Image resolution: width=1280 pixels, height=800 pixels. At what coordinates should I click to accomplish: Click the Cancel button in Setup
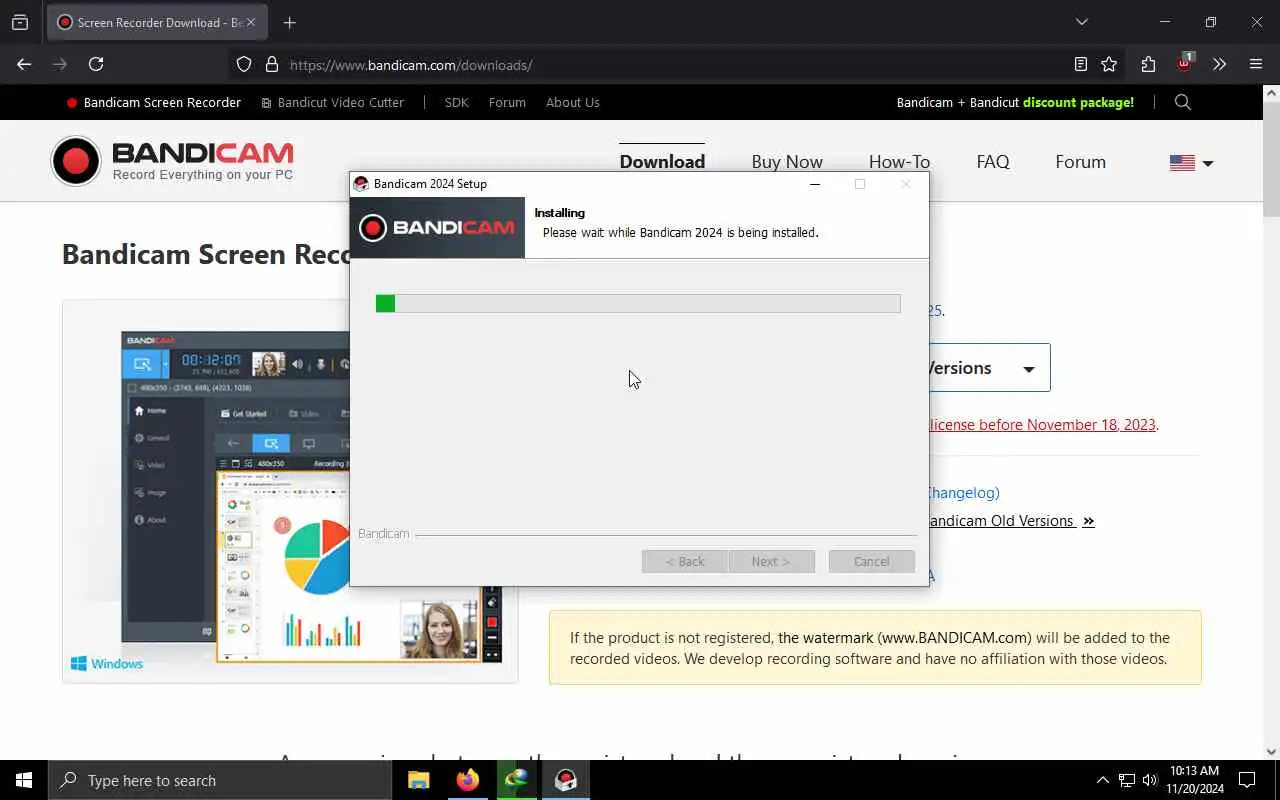pos(871,561)
